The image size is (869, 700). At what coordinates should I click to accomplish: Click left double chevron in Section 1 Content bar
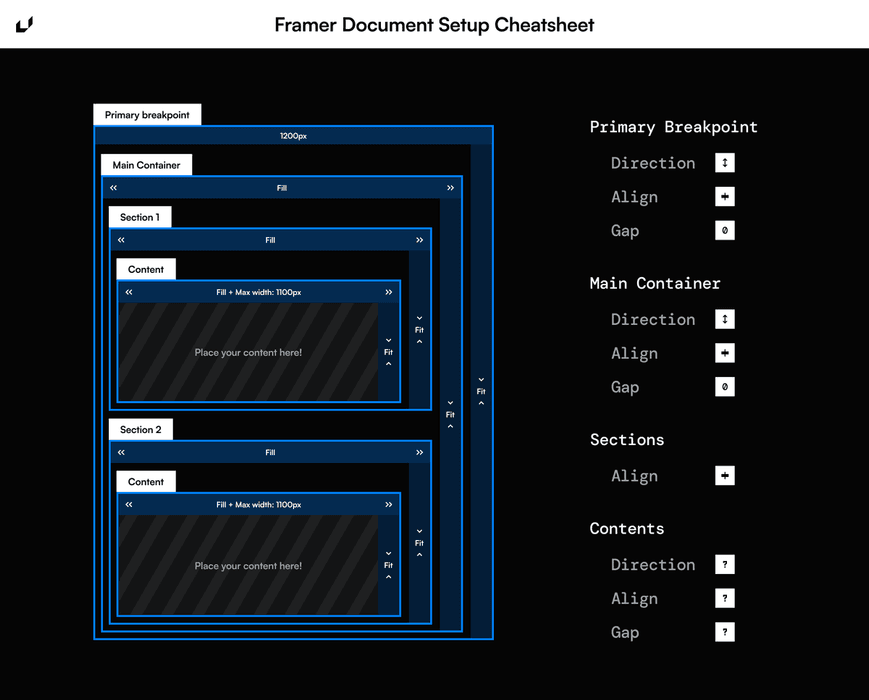click(129, 292)
